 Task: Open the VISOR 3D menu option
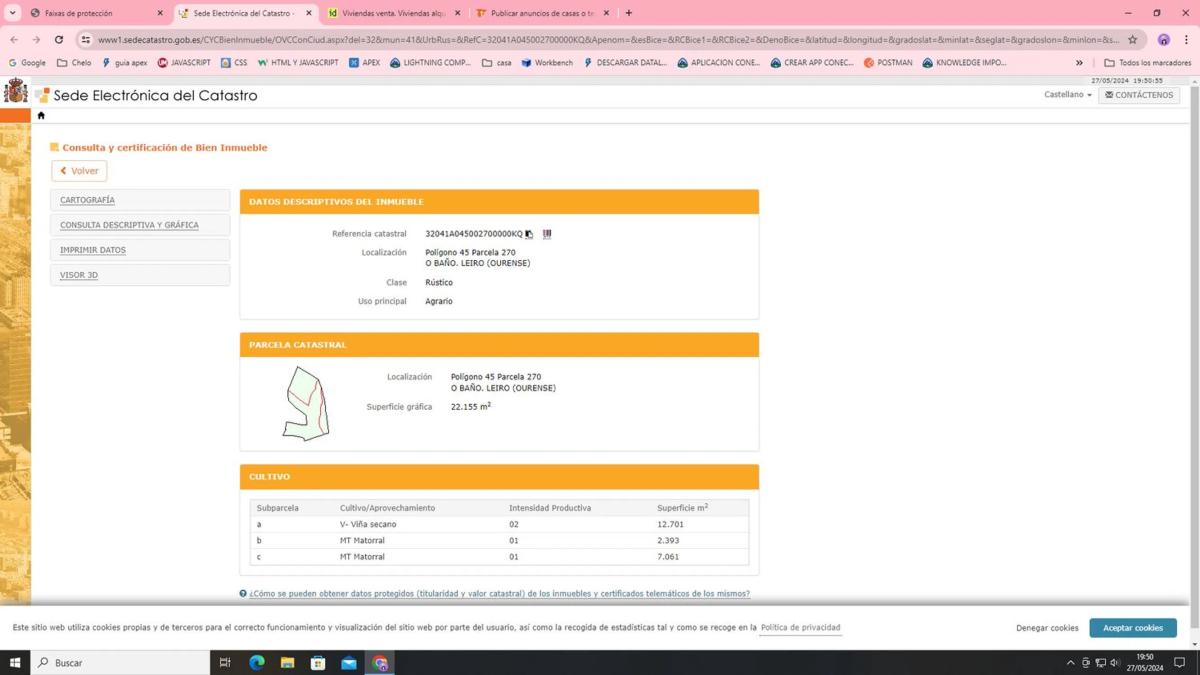79,275
